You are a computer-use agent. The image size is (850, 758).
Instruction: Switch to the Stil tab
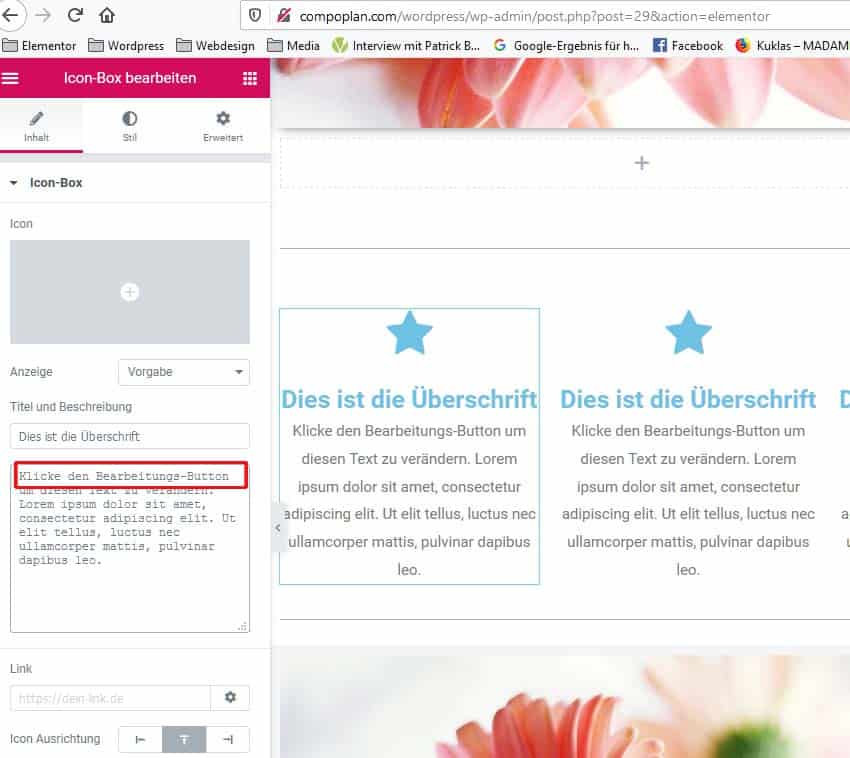pyautogui.click(x=130, y=126)
